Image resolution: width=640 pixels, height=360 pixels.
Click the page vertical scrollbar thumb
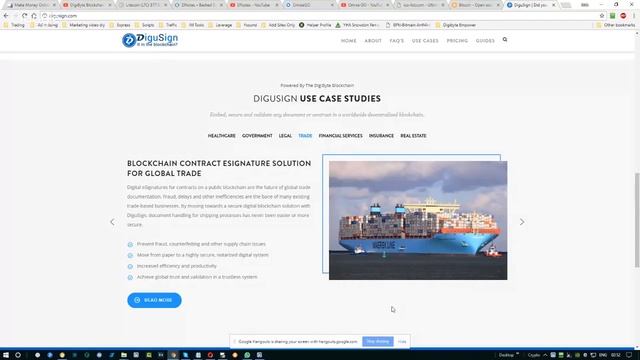637,220
